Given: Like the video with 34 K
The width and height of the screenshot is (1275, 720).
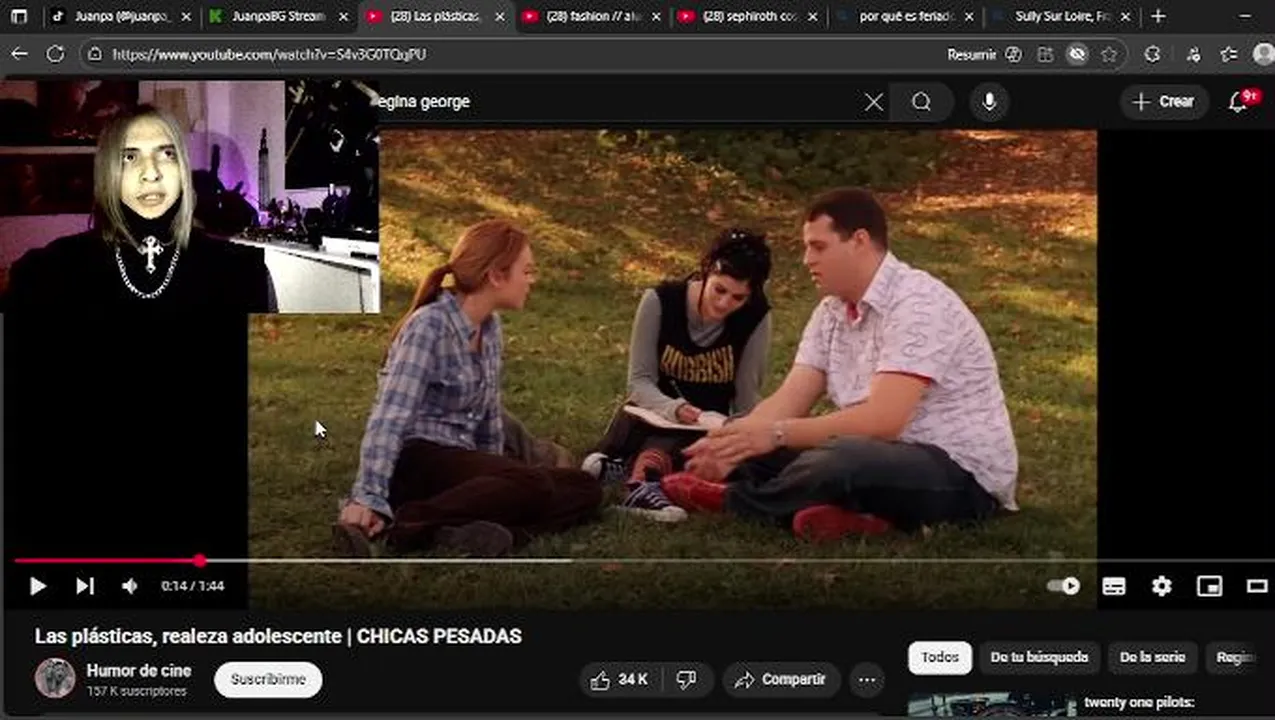Looking at the screenshot, I should [x=620, y=680].
